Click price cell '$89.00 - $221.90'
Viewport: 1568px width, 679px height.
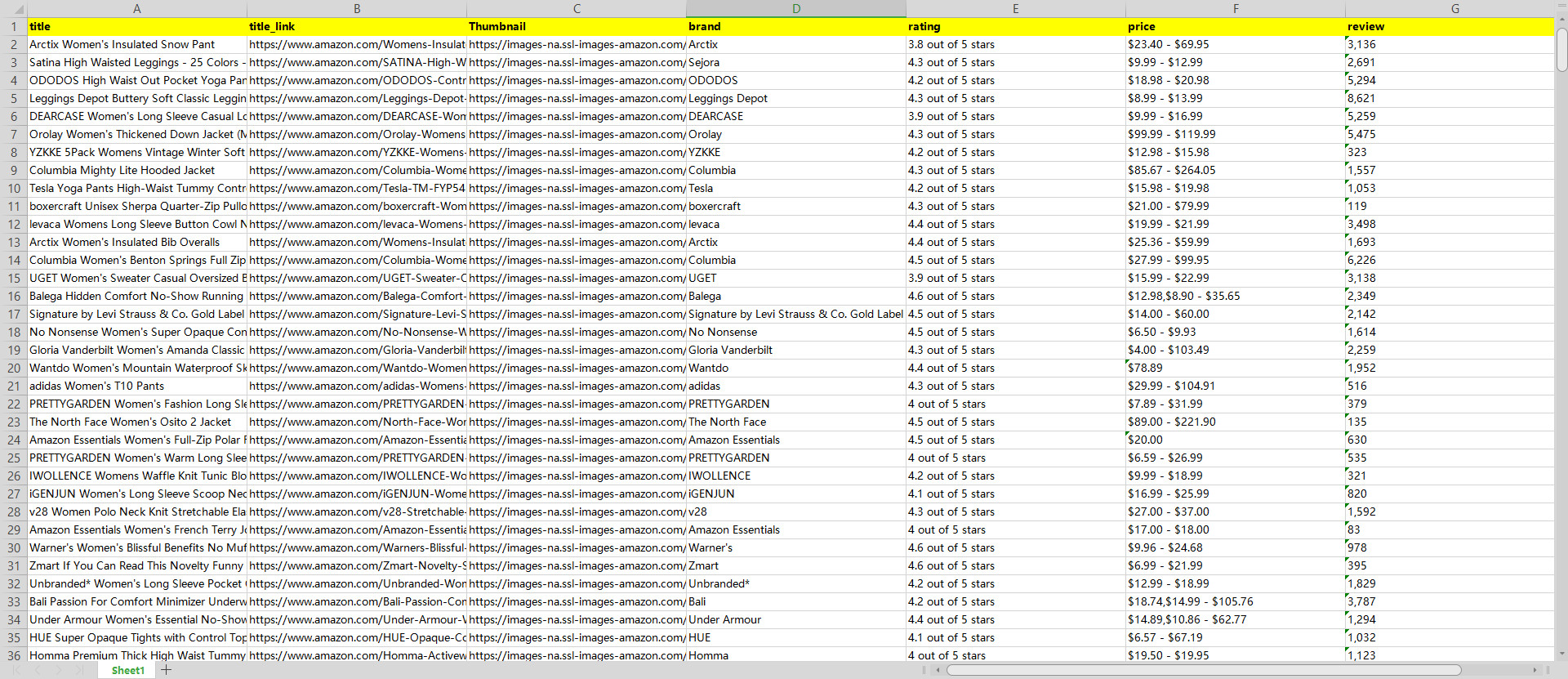[1236, 422]
